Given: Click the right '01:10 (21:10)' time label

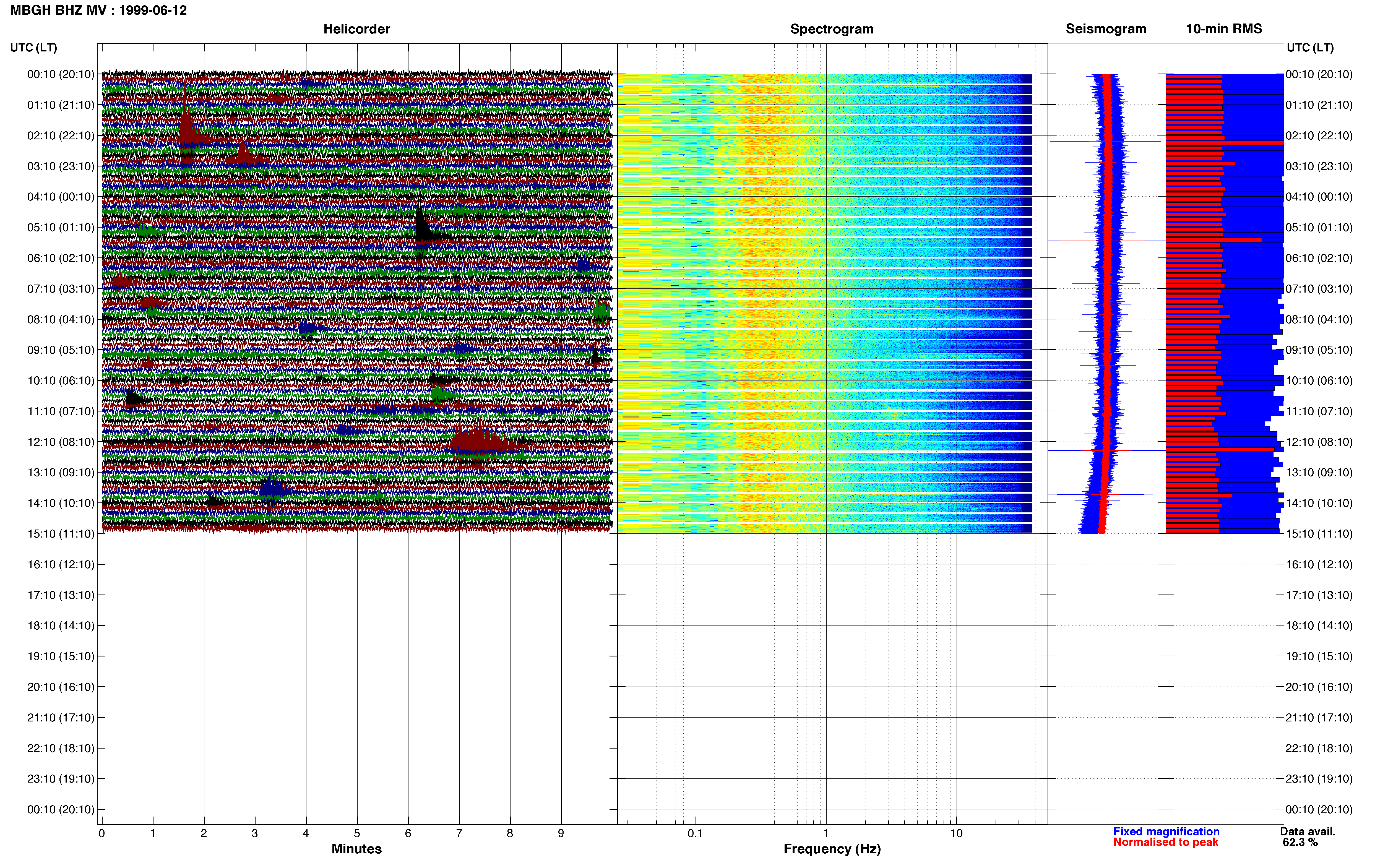Looking at the screenshot, I should click(1319, 105).
